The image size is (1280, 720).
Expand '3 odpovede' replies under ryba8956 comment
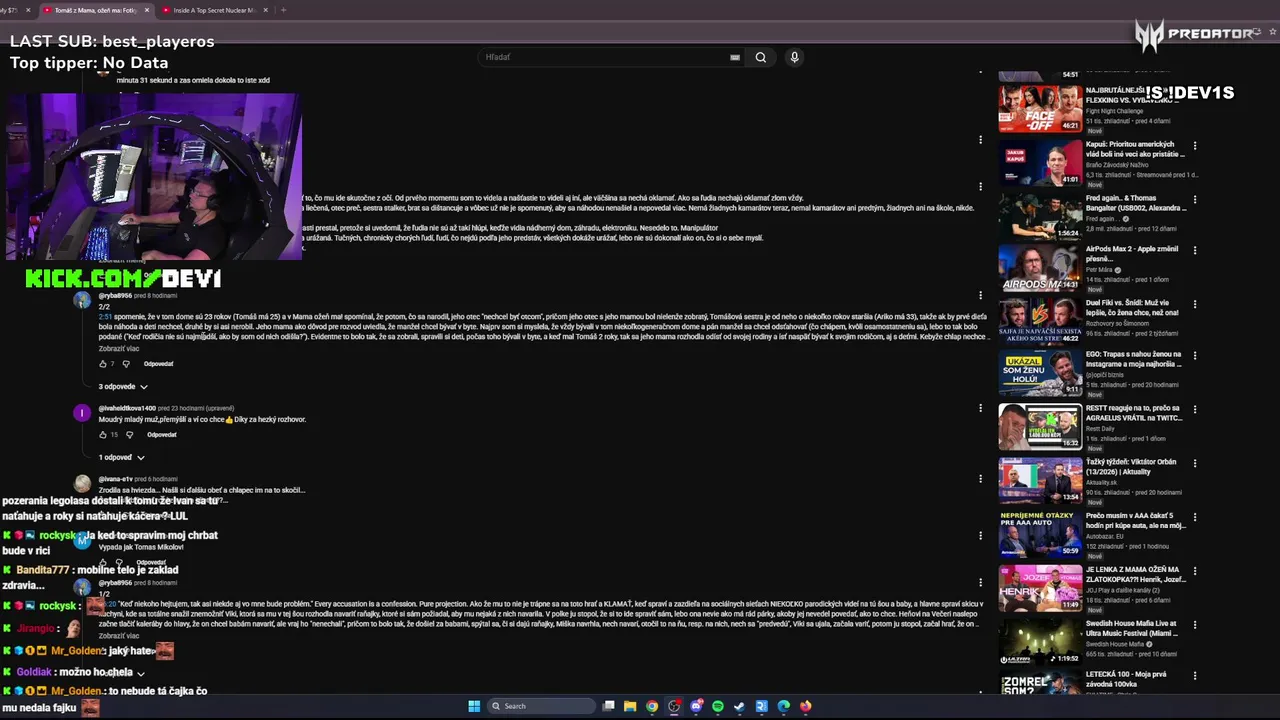pyautogui.click(x=123, y=387)
